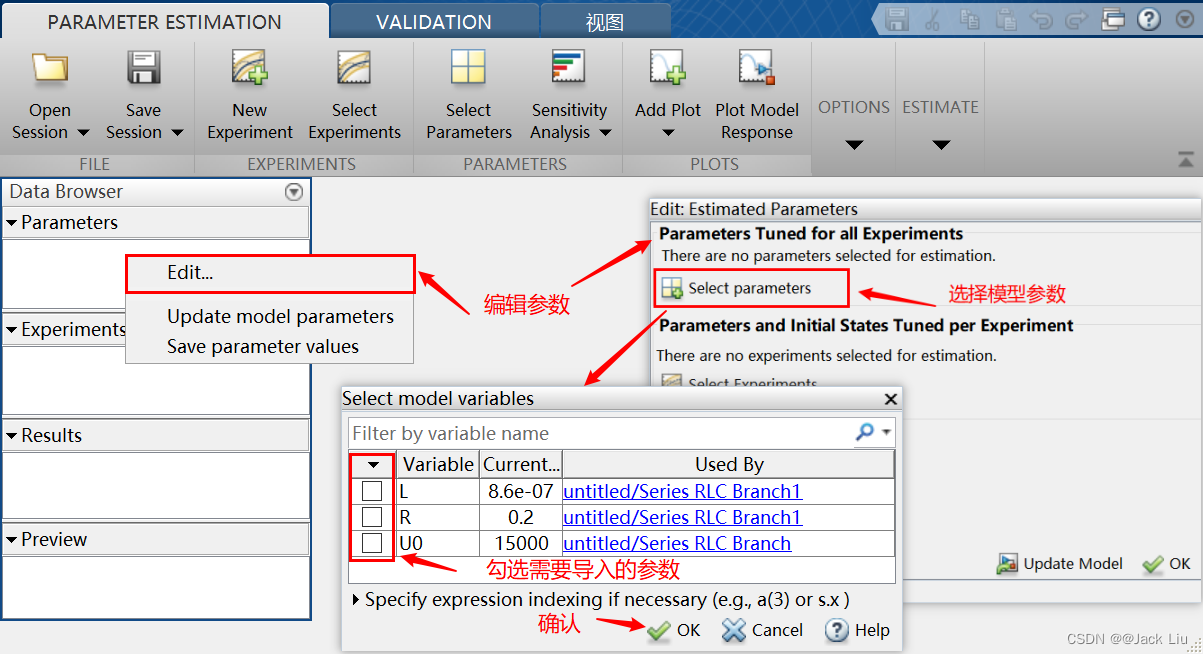The height and width of the screenshot is (654, 1203).
Task: Collapse the Results panel section
Action: click(x=12, y=436)
